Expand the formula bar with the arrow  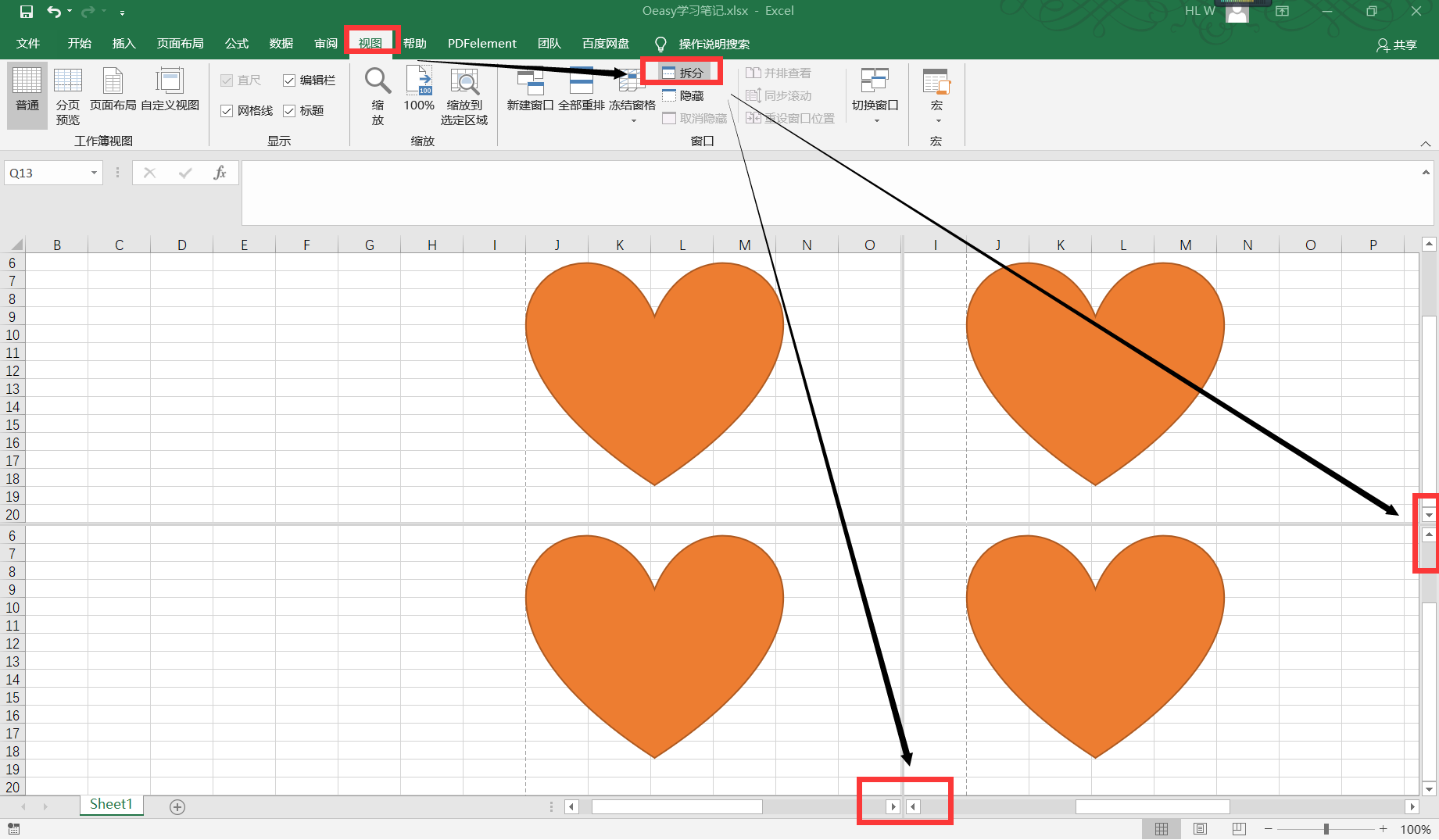(x=1426, y=172)
